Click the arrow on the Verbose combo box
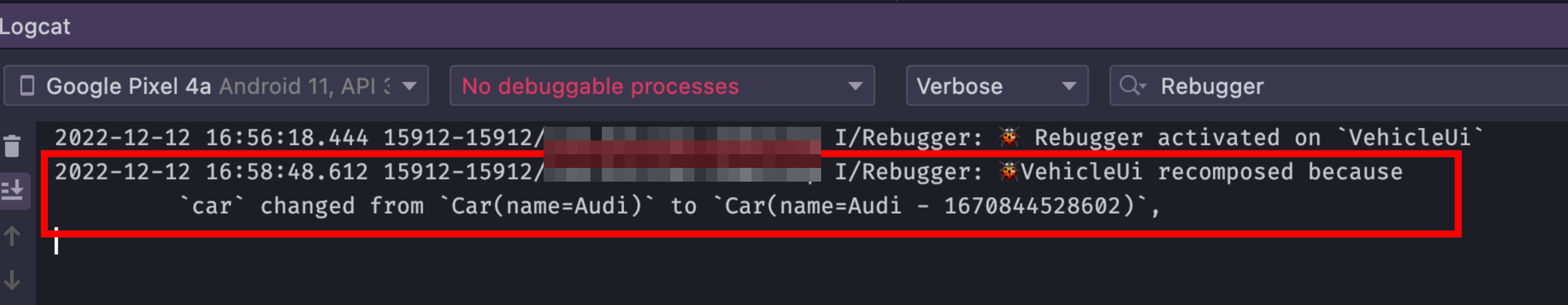Viewport: 1568px width, 305px height. point(1069,86)
